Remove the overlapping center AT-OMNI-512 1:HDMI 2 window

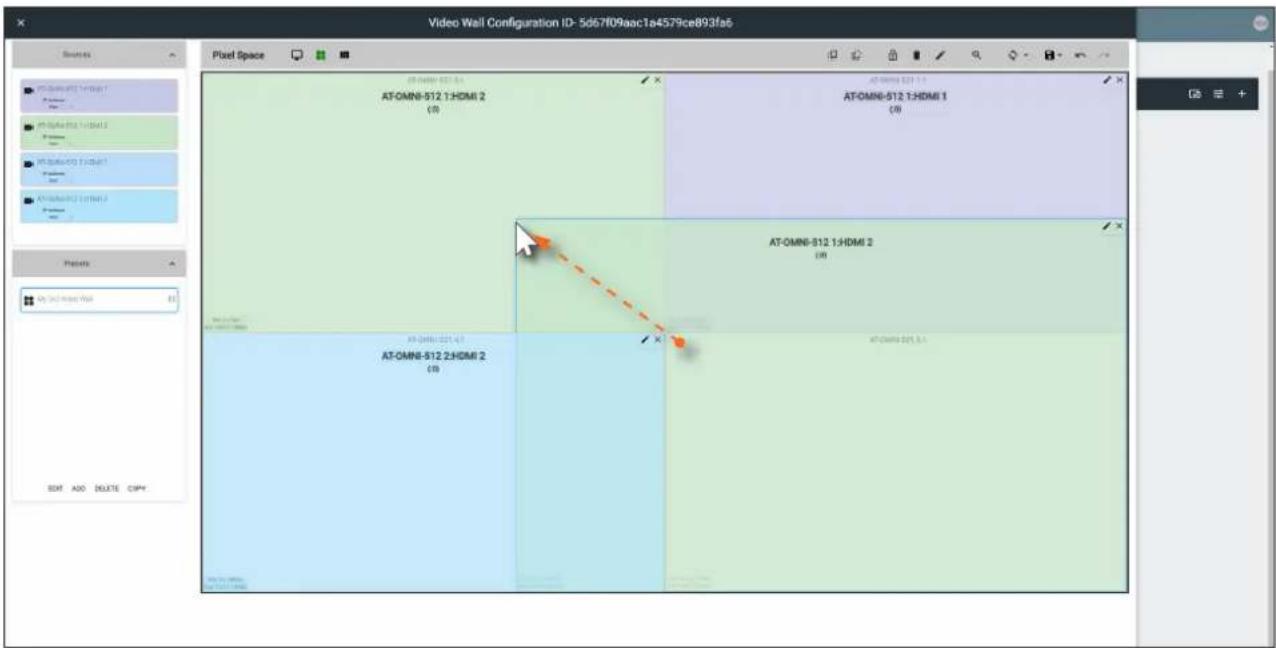click(1119, 227)
